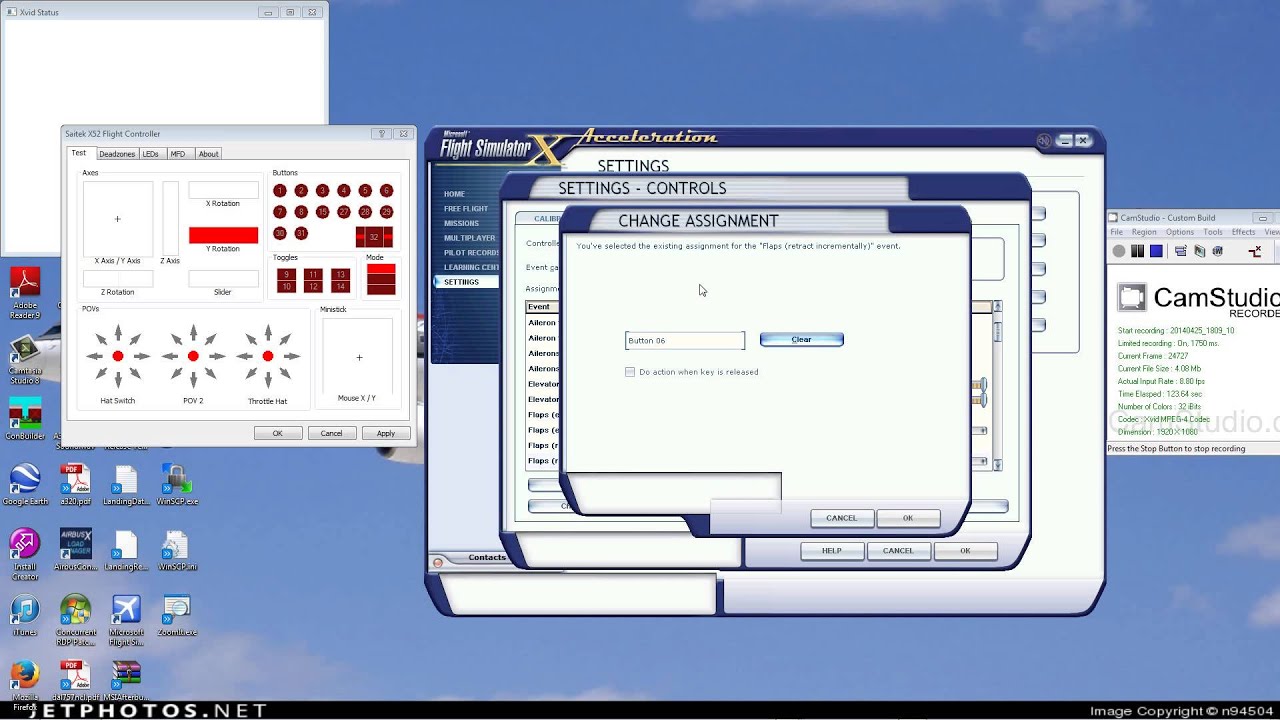Switch to Deadzones tab
Image resolution: width=1280 pixels, height=720 pixels.
[117, 154]
